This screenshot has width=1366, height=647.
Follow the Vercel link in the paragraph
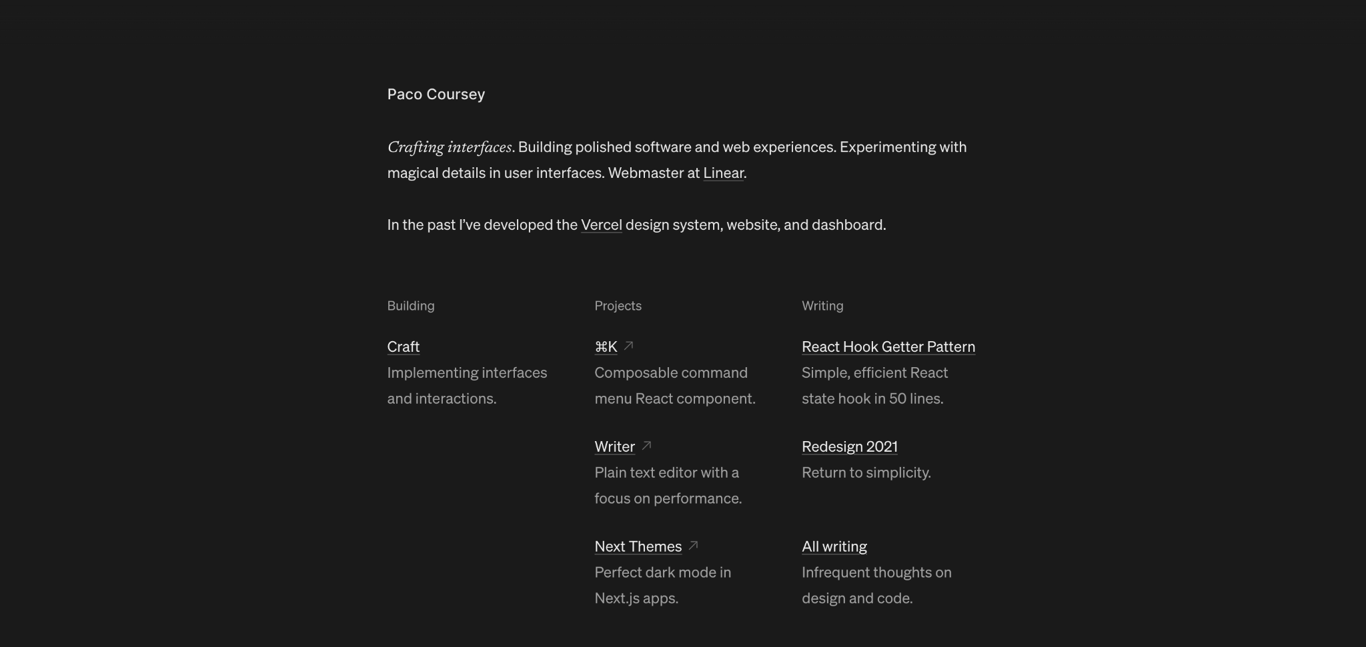coord(601,225)
